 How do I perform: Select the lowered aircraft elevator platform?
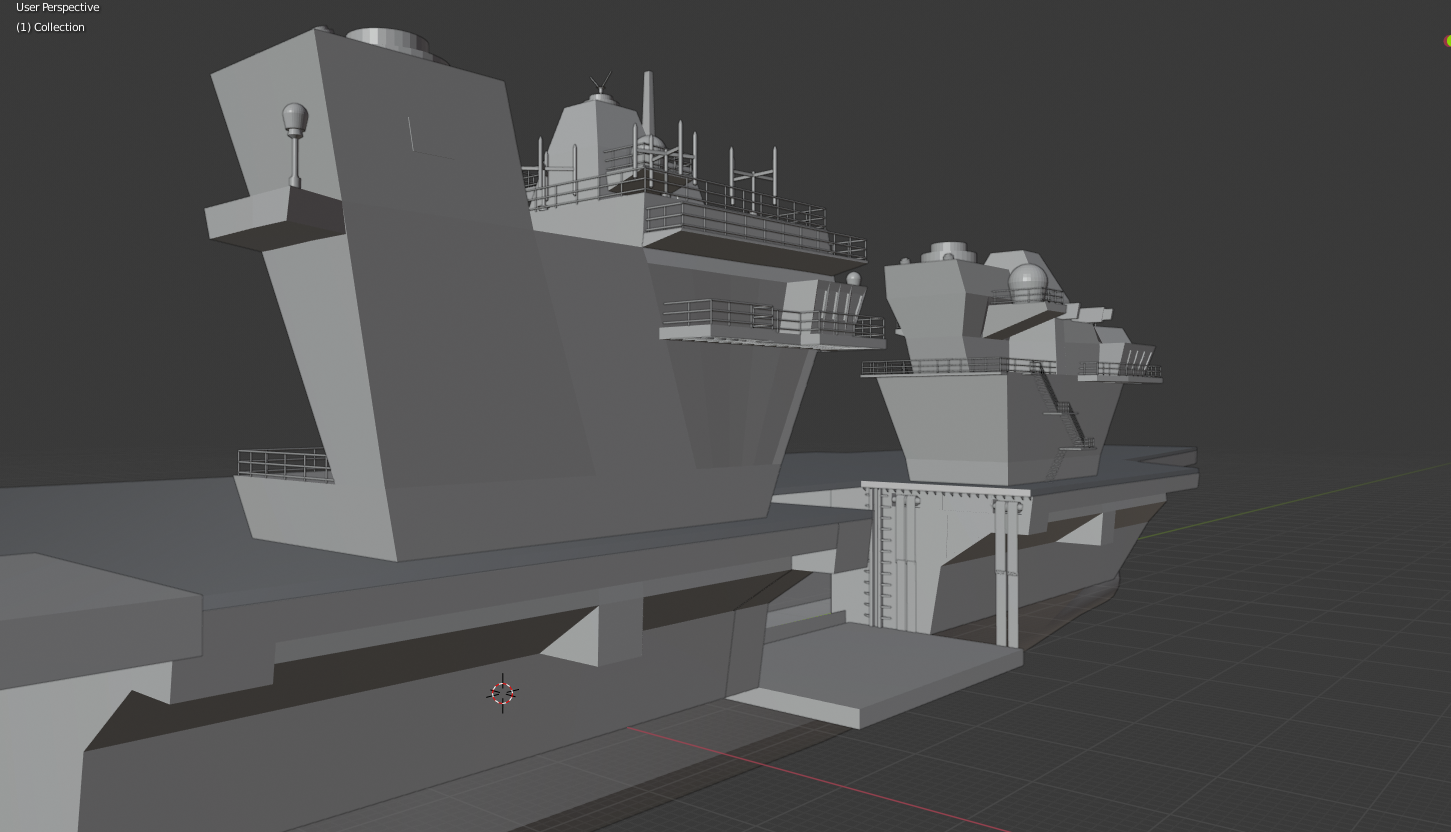click(875, 672)
